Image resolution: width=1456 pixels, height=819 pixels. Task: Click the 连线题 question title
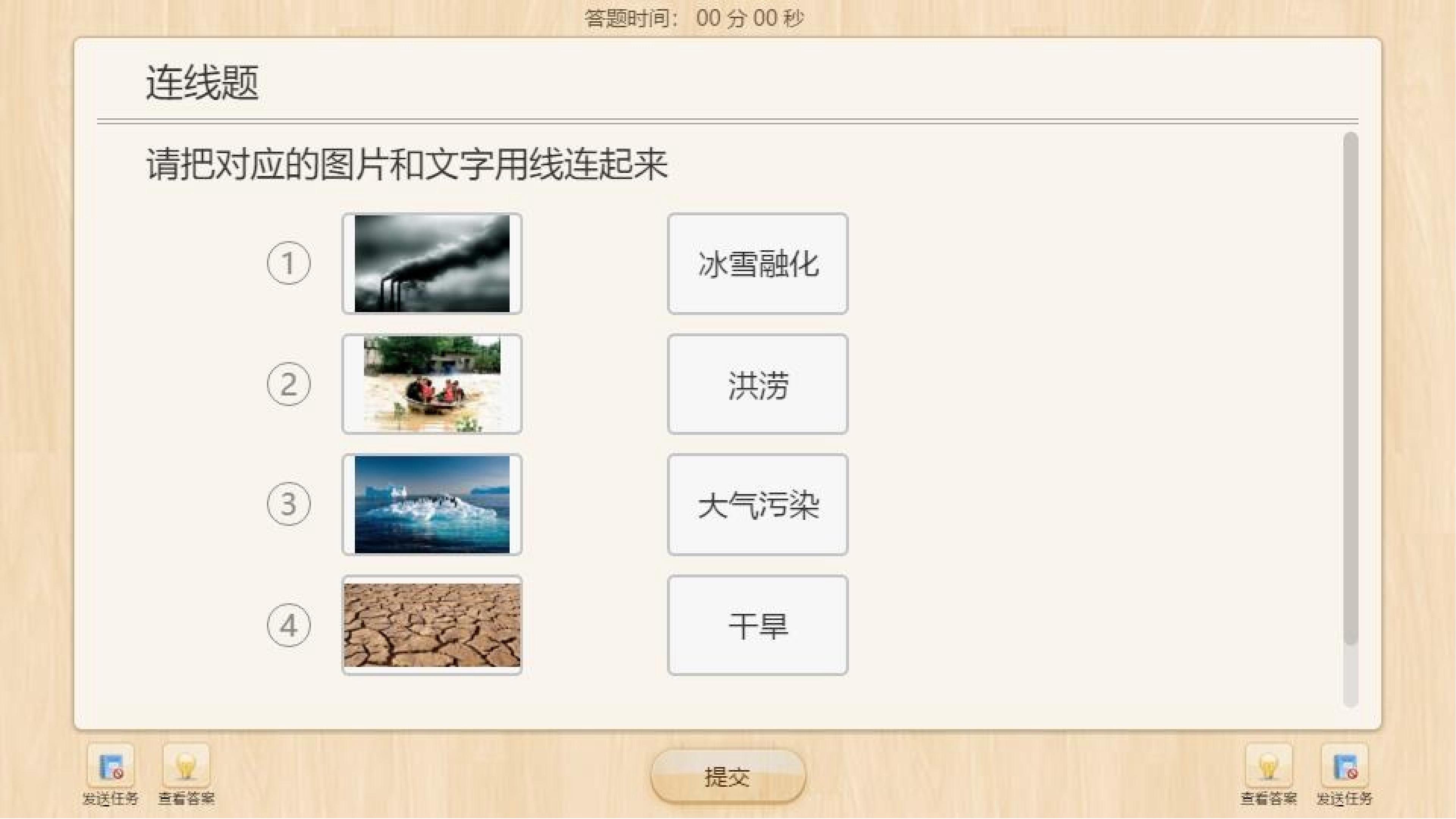(202, 83)
